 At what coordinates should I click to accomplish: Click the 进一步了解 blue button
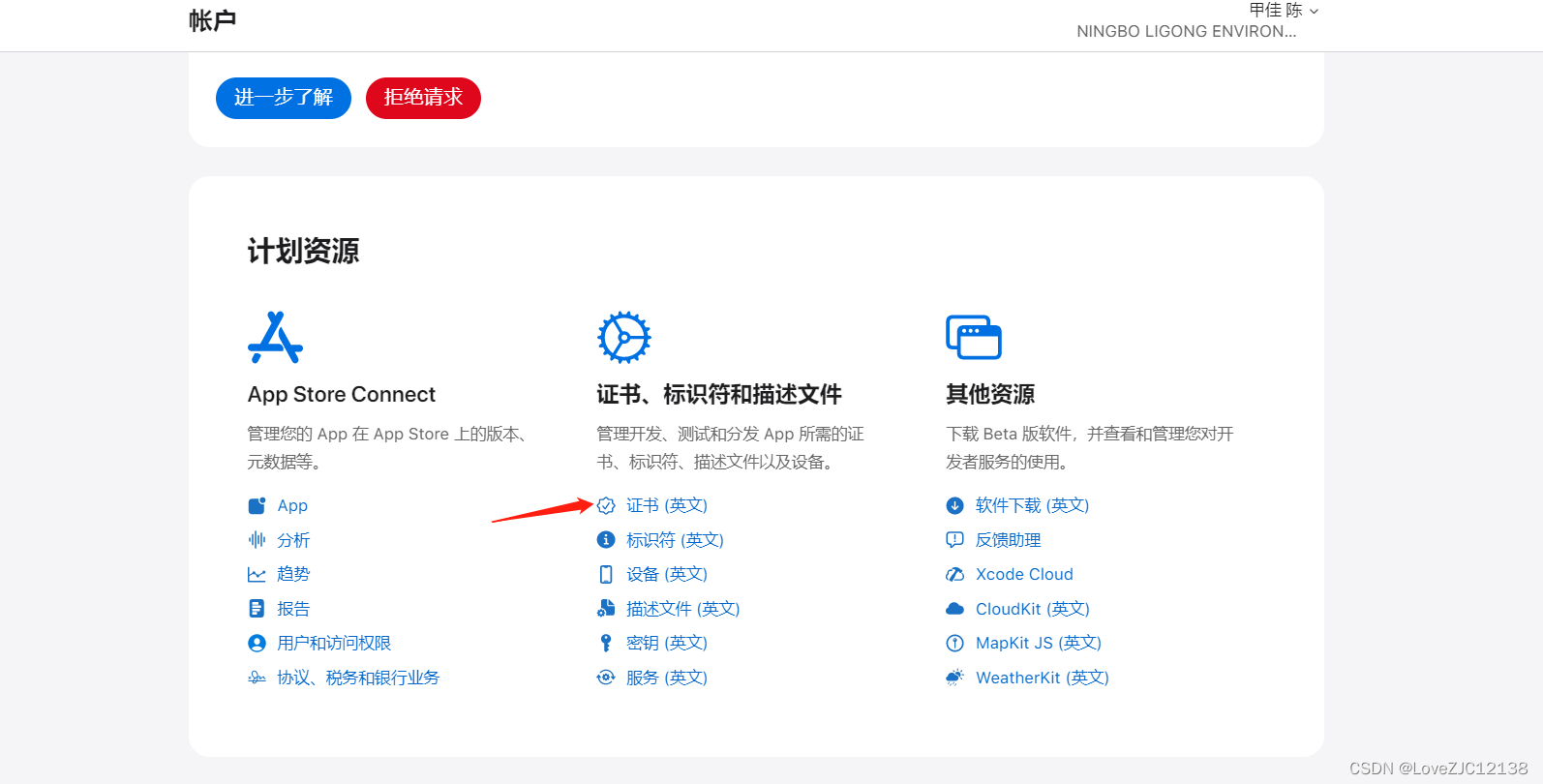pos(284,98)
